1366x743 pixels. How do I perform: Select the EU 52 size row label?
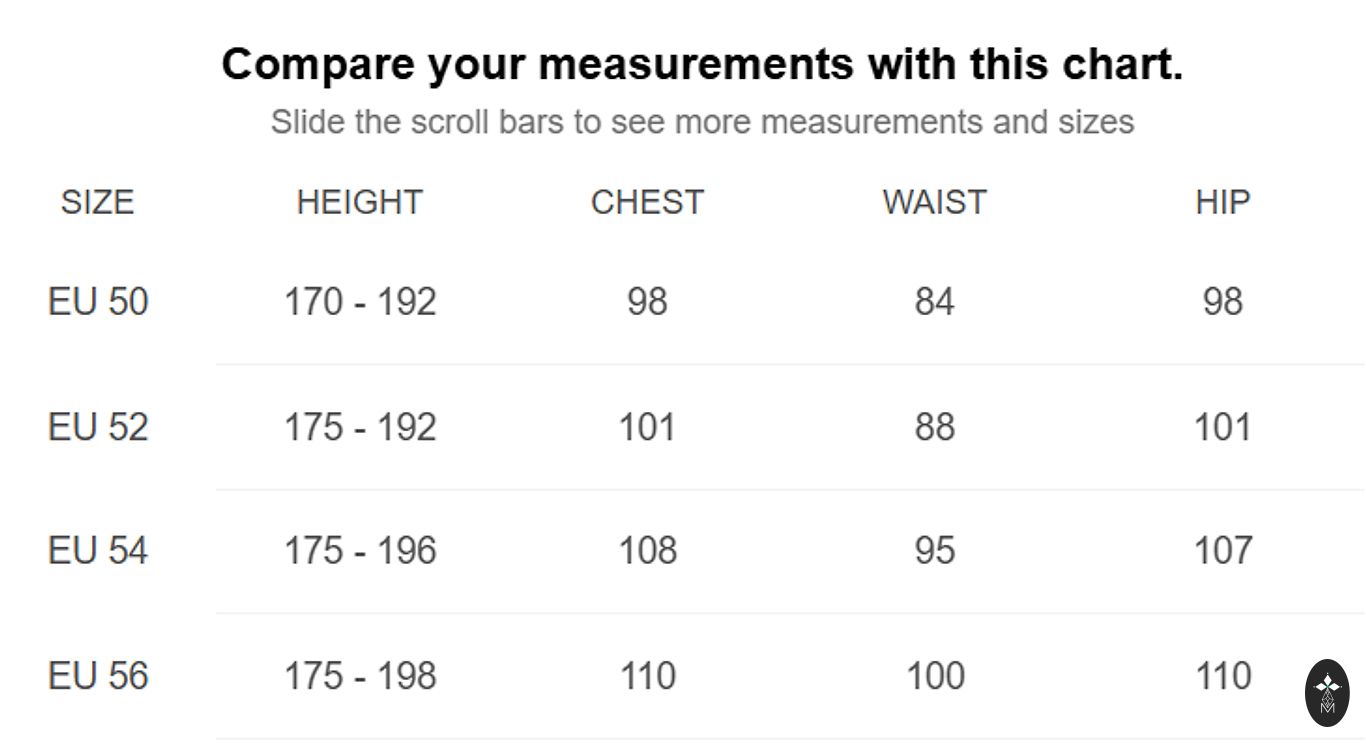pyautogui.click(x=98, y=427)
